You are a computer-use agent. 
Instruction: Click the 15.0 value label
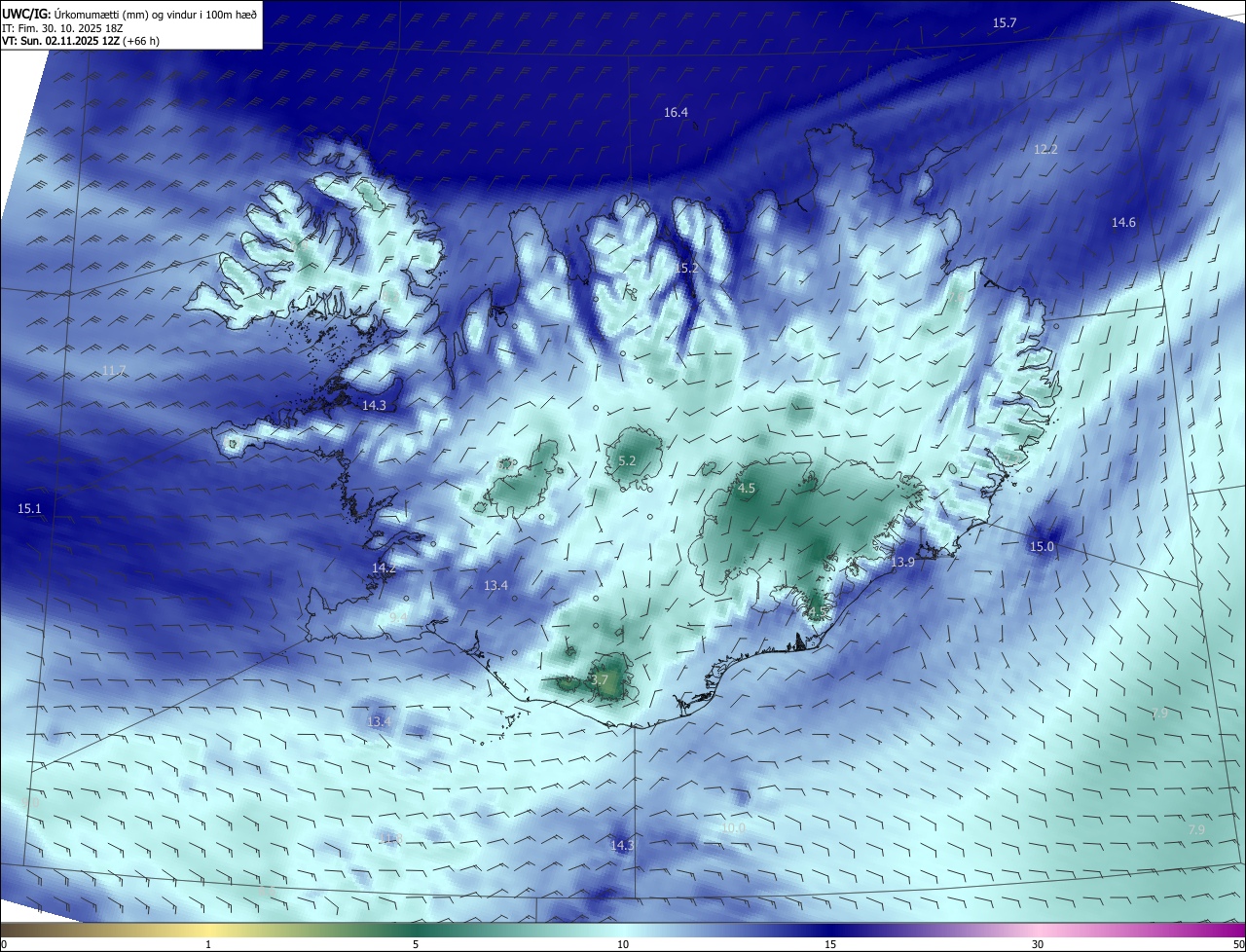click(1042, 547)
